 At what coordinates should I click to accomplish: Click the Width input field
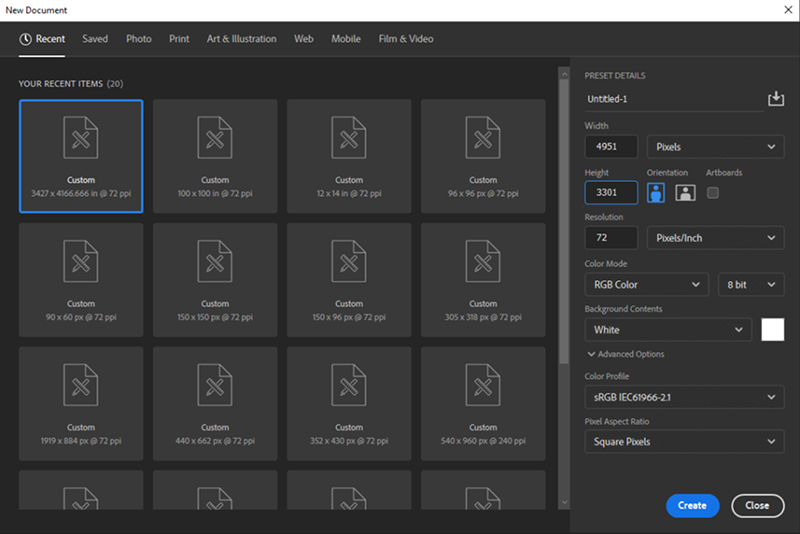(x=611, y=147)
